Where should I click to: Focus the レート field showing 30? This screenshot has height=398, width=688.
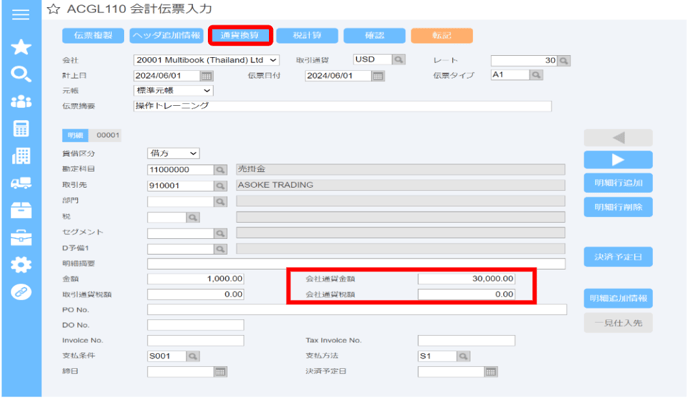tap(524, 61)
